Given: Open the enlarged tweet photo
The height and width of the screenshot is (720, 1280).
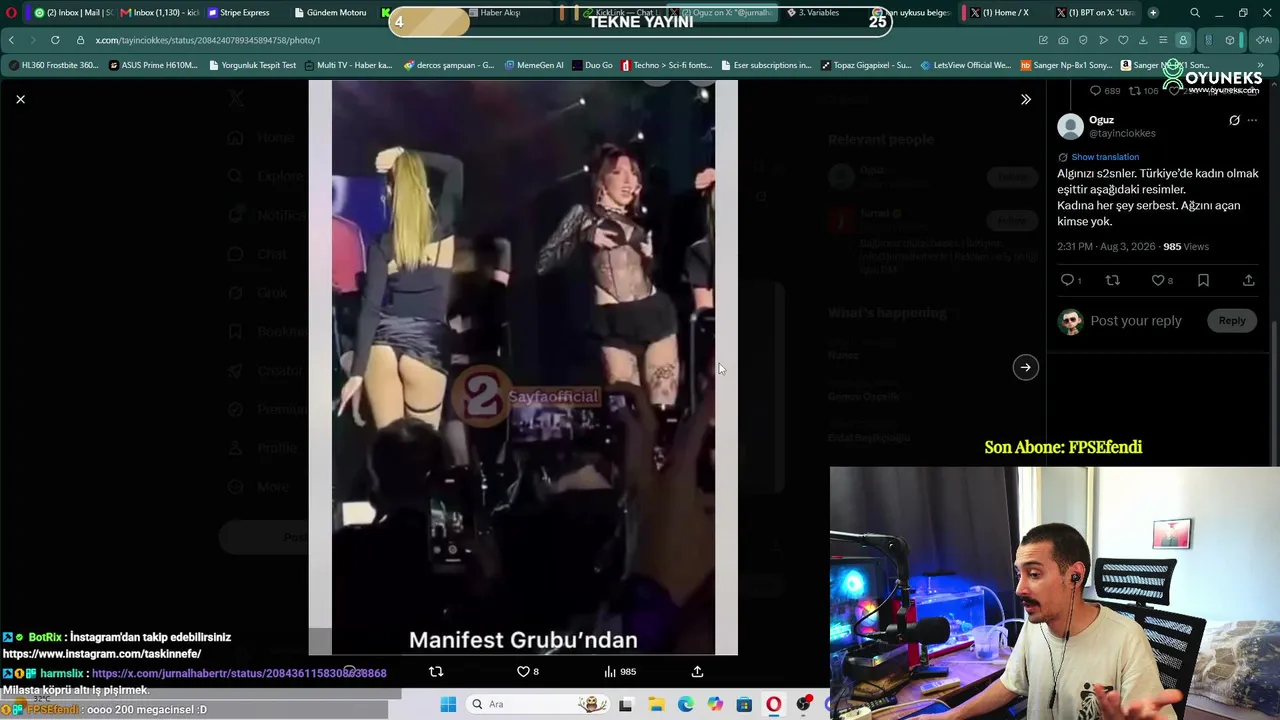Looking at the screenshot, I should point(523,368).
